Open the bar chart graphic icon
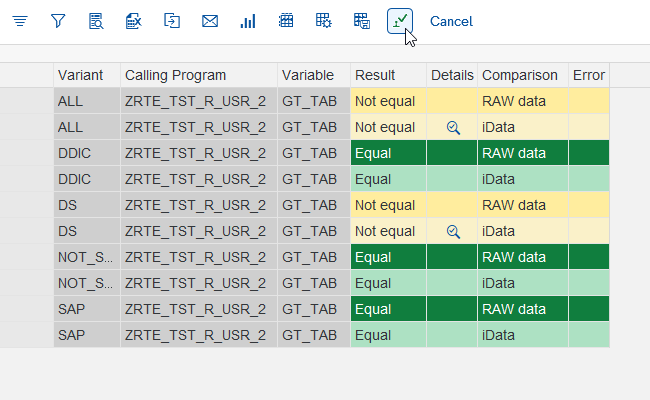This screenshot has width=650, height=400. pos(248,21)
